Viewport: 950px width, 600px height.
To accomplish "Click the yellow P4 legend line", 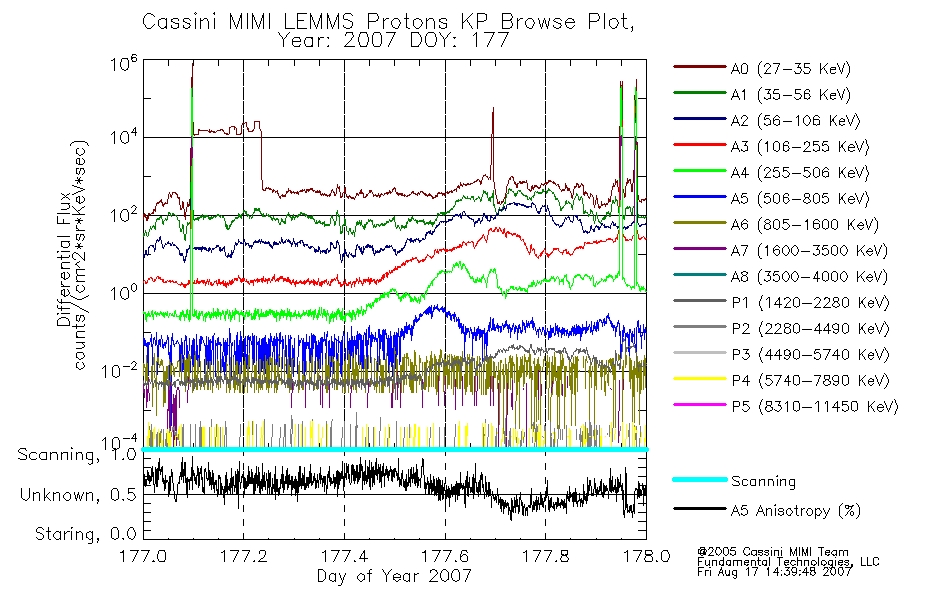I will click(699, 379).
